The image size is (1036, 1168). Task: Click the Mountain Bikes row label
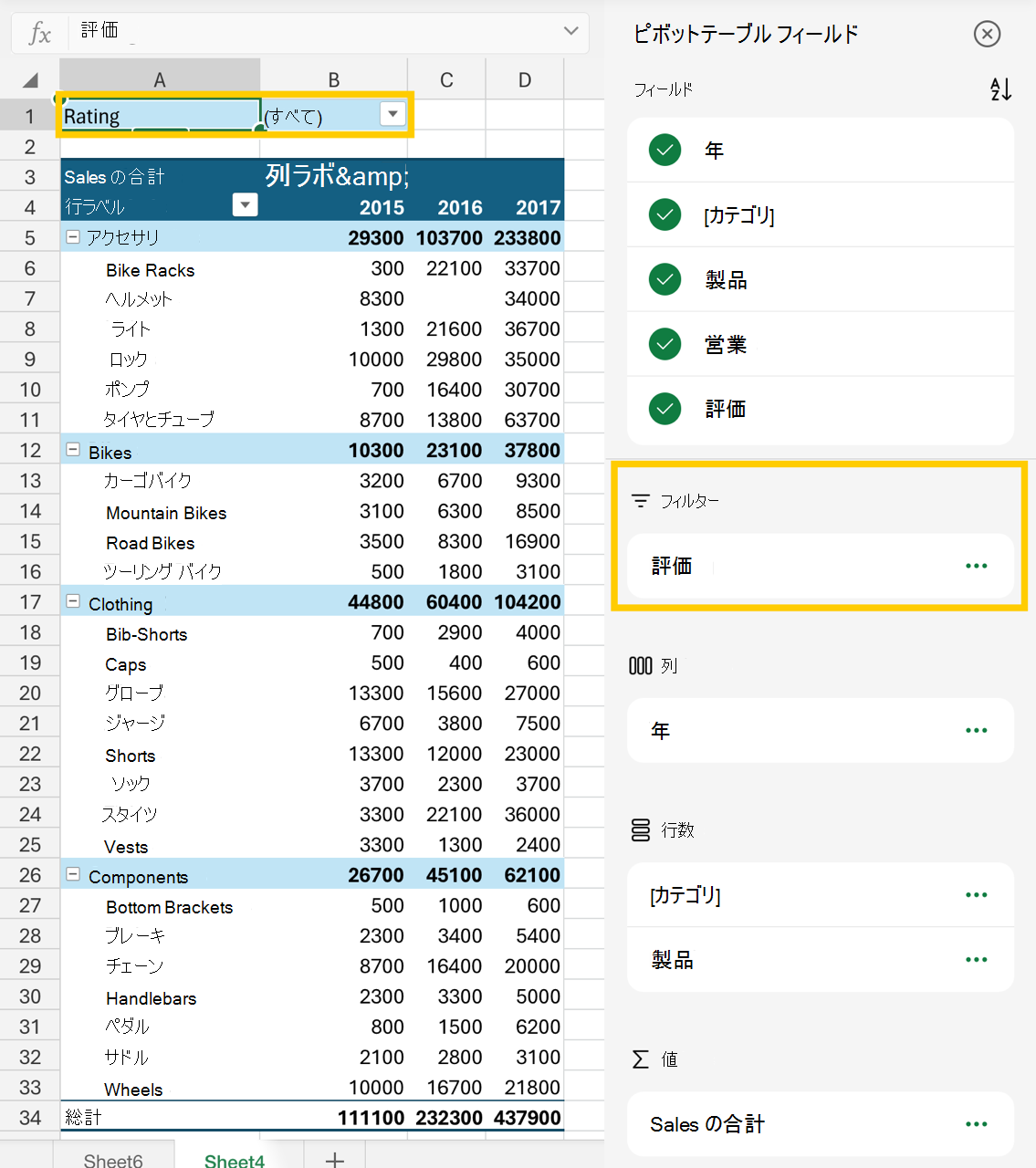coord(166,513)
